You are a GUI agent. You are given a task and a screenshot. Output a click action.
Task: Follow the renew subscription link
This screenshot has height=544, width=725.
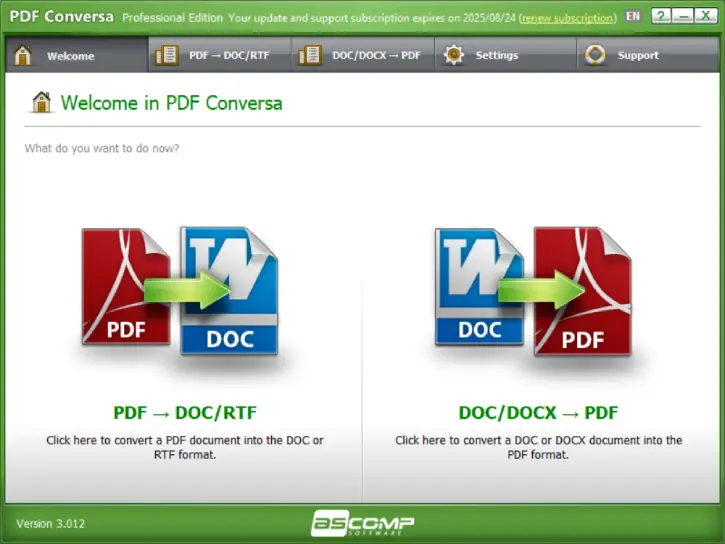click(x=568, y=18)
